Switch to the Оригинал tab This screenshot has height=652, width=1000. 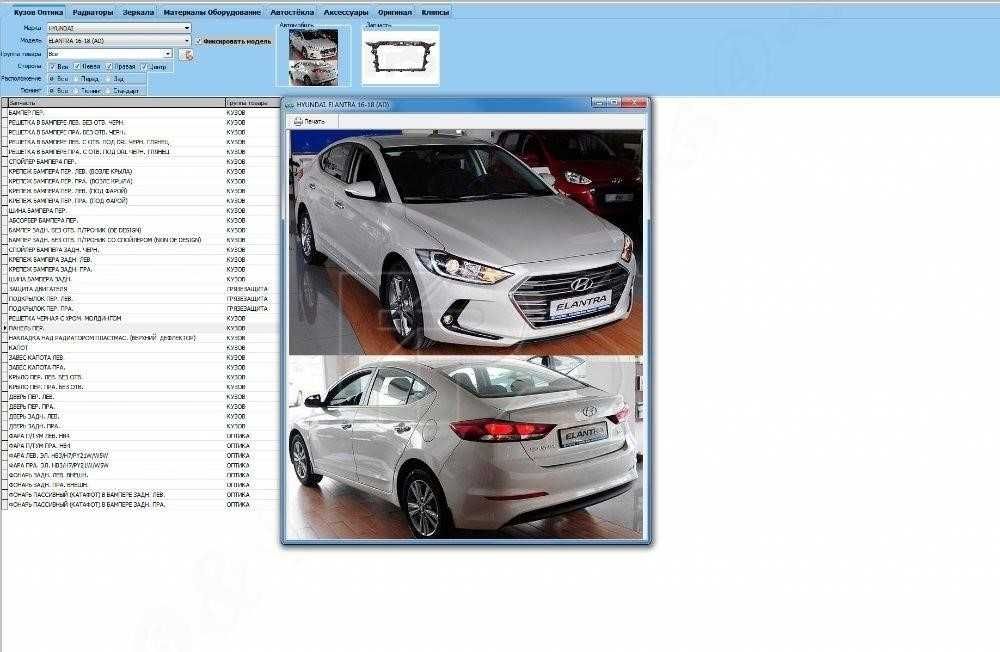tap(395, 12)
